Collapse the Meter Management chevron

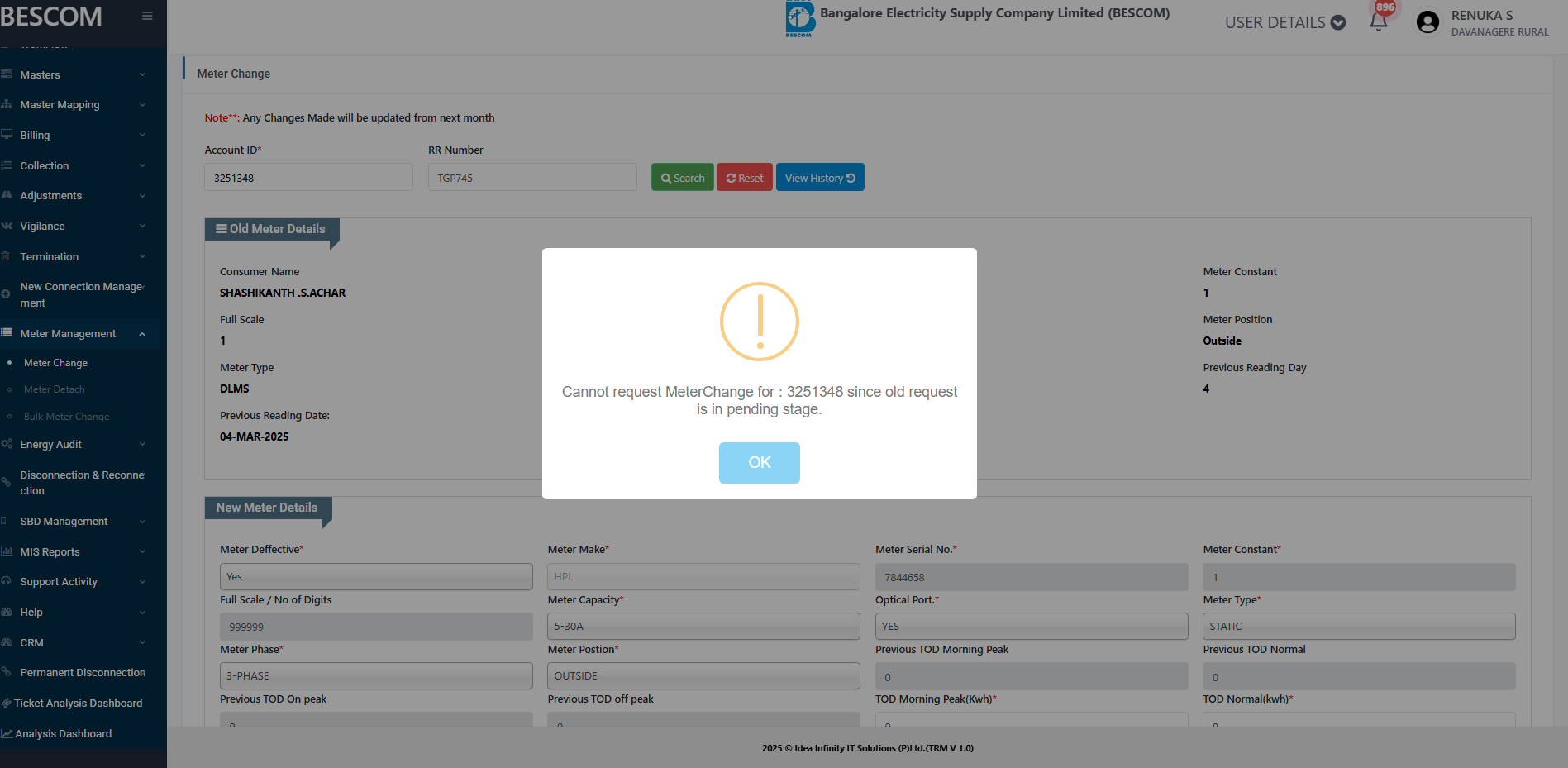point(142,334)
